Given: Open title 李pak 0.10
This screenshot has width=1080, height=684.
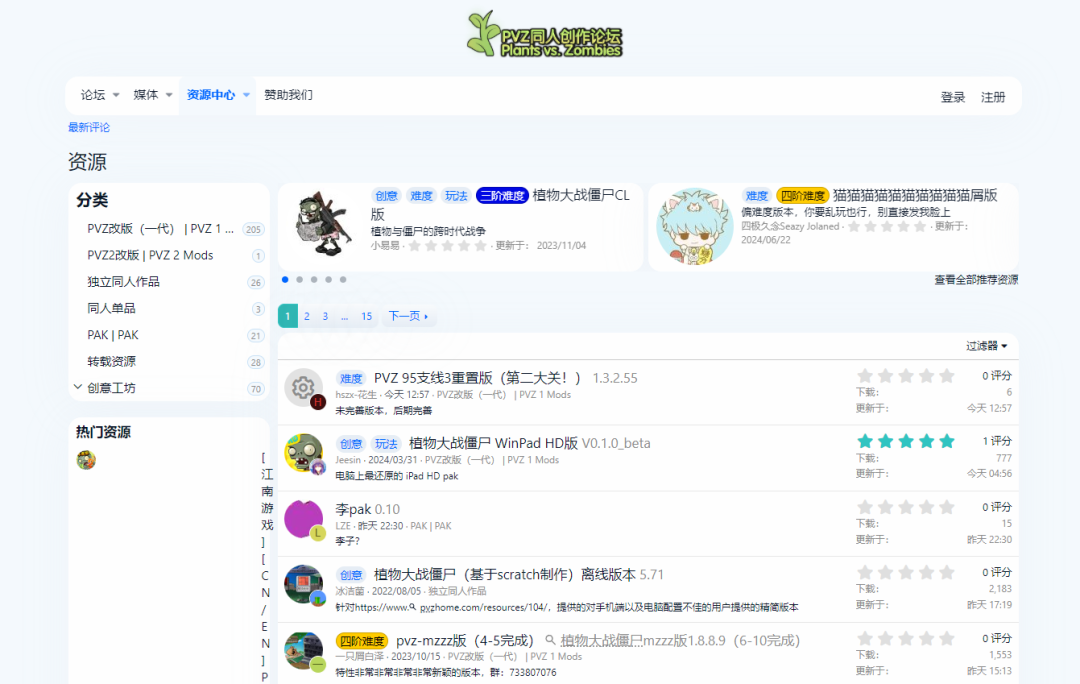Looking at the screenshot, I should [x=367, y=510].
